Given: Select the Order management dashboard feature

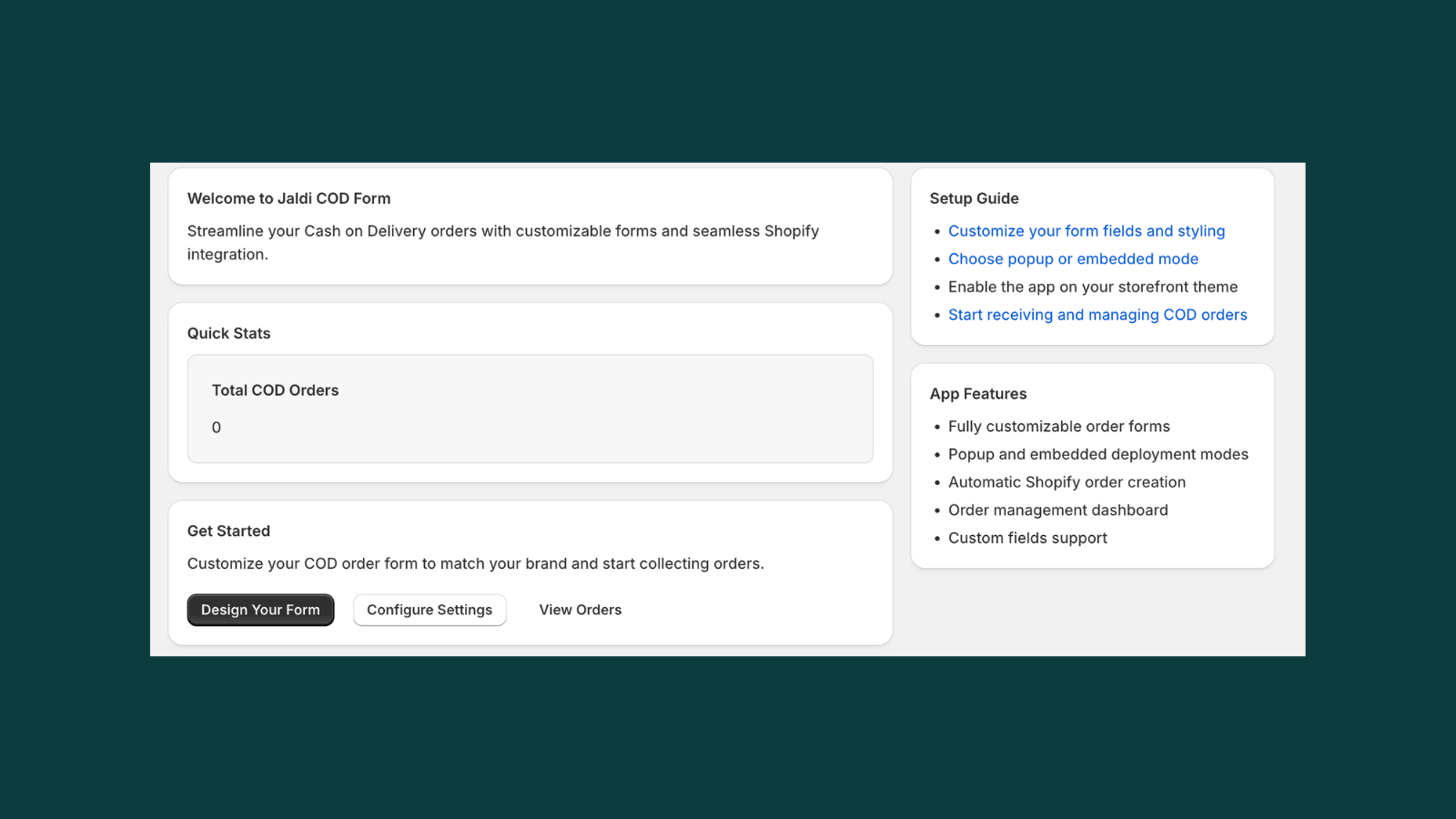Looking at the screenshot, I should click(1058, 510).
